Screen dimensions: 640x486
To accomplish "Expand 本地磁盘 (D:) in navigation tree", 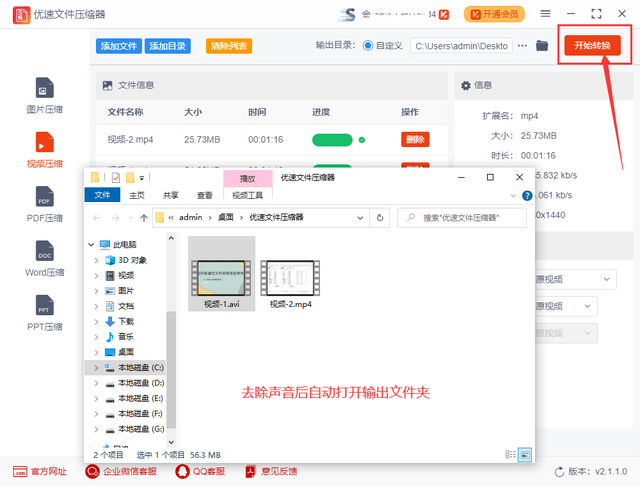I will pyautogui.click(x=96, y=383).
